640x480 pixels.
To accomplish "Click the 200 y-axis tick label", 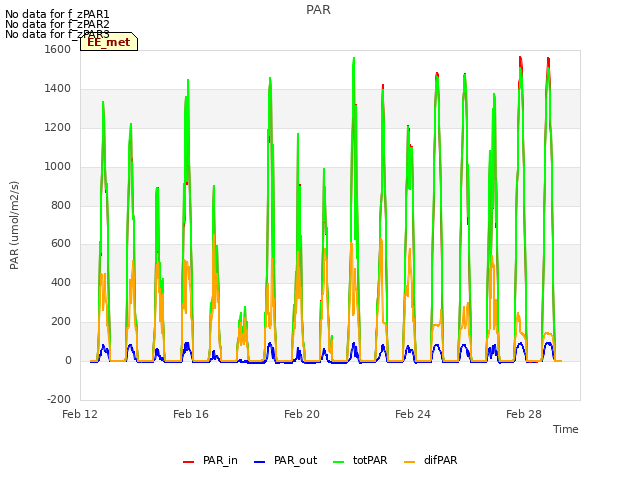I will [61, 322].
